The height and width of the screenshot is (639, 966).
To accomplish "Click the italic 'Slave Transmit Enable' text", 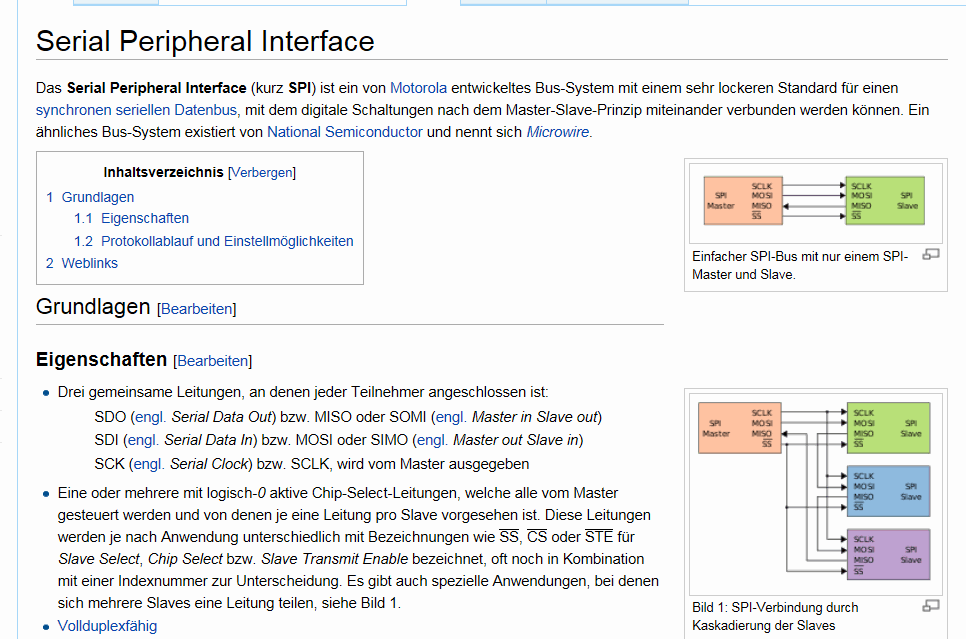I will (335, 559).
